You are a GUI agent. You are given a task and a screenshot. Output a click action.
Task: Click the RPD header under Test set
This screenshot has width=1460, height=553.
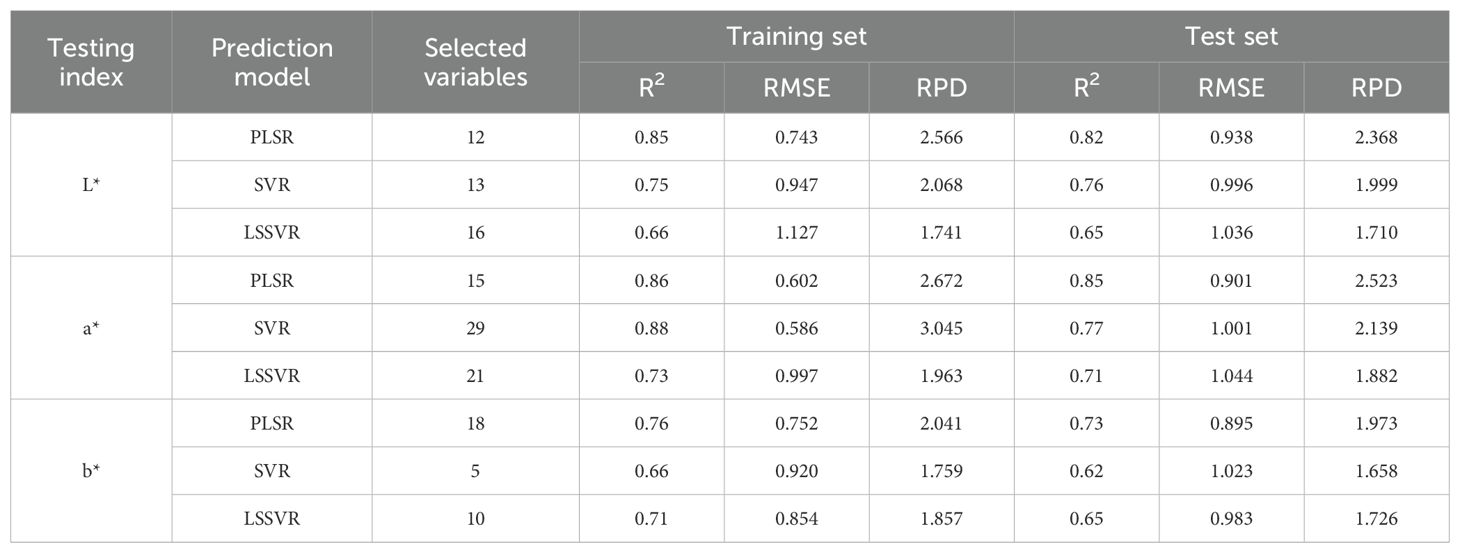[x=1375, y=88]
